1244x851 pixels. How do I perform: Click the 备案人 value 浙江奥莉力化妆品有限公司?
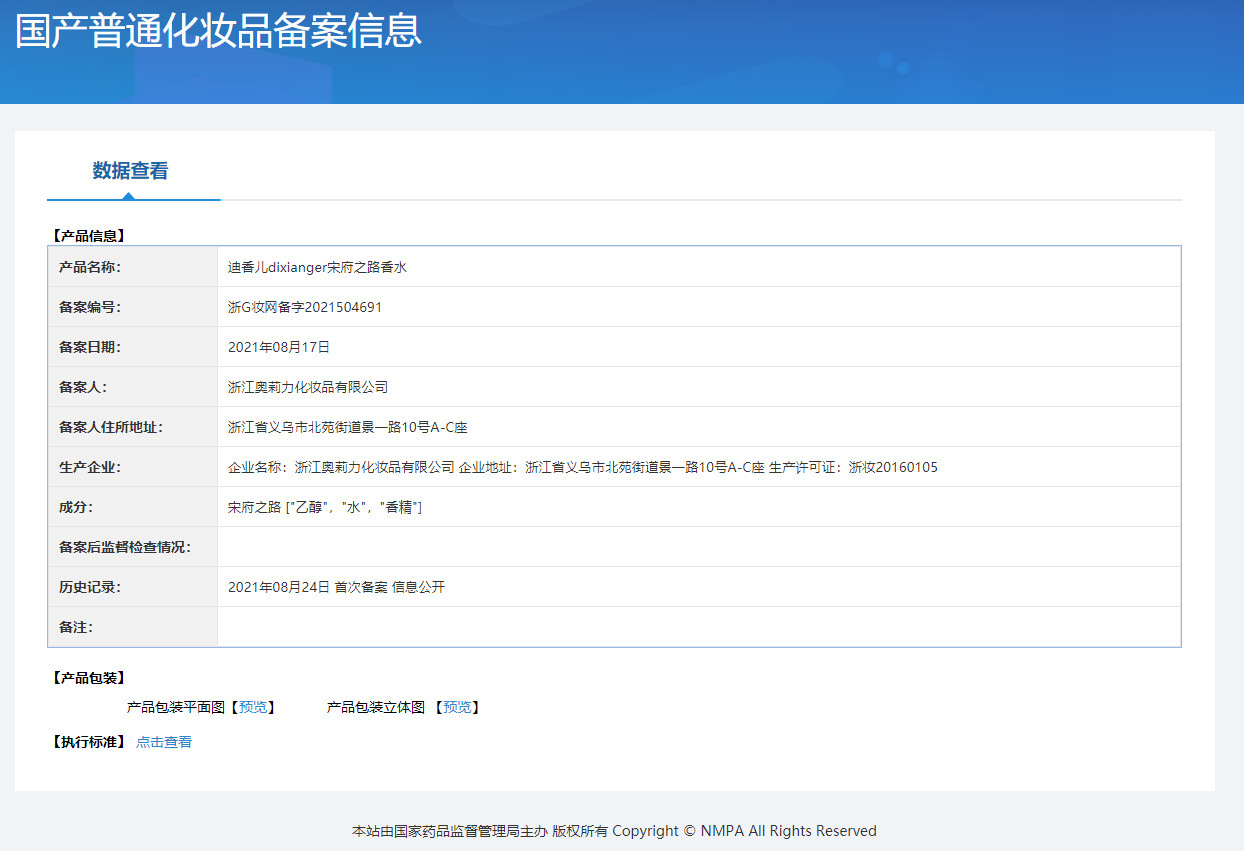(308, 387)
